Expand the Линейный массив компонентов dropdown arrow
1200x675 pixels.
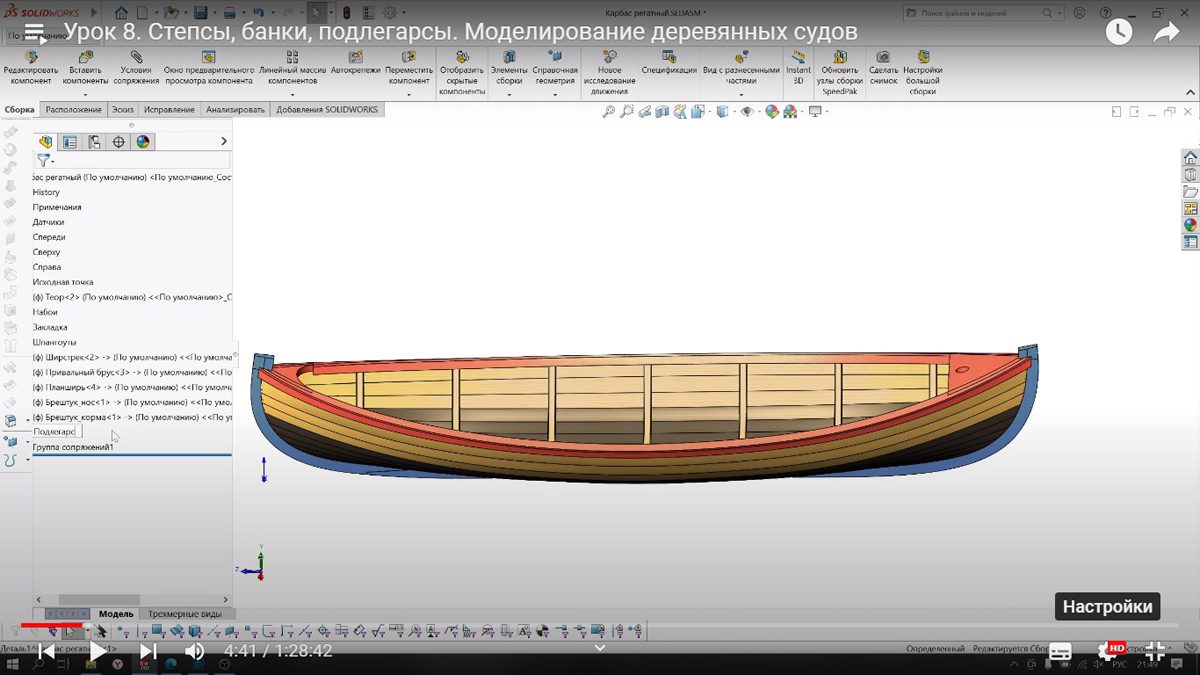292,95
